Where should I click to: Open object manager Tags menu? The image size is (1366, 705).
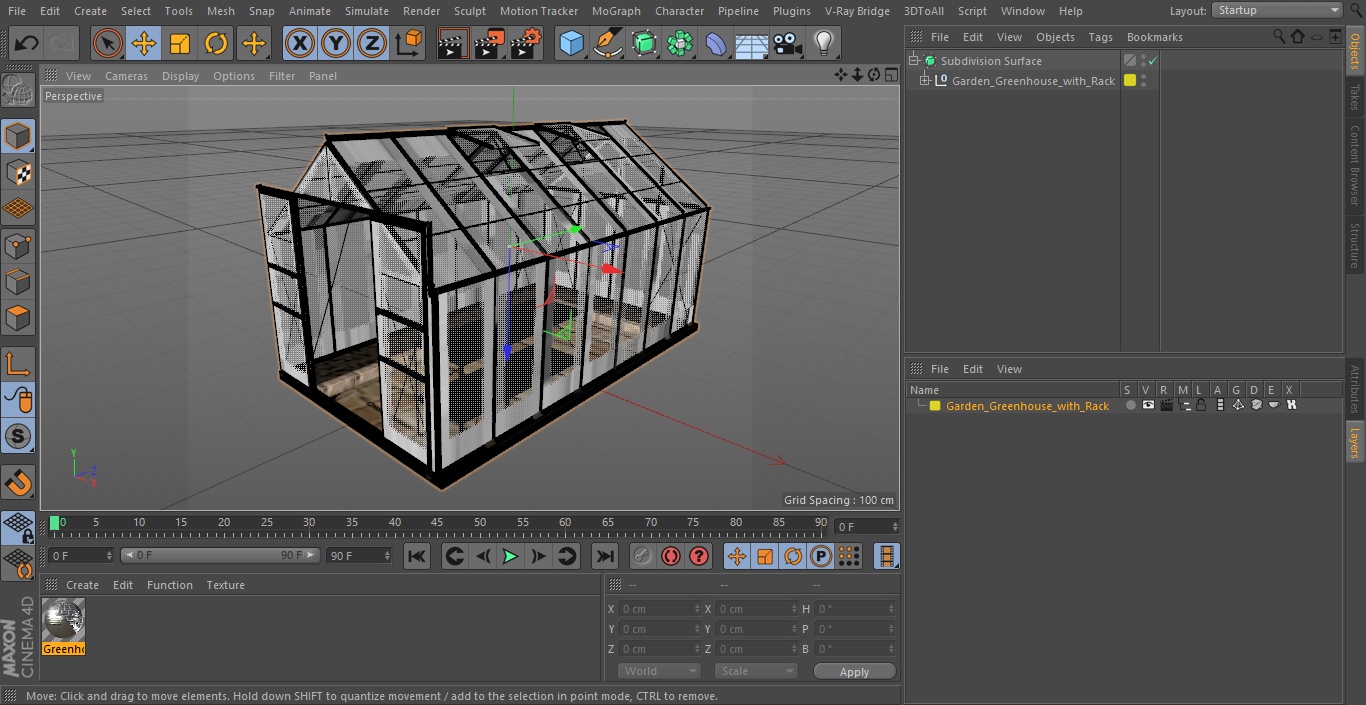point(1100,37)
